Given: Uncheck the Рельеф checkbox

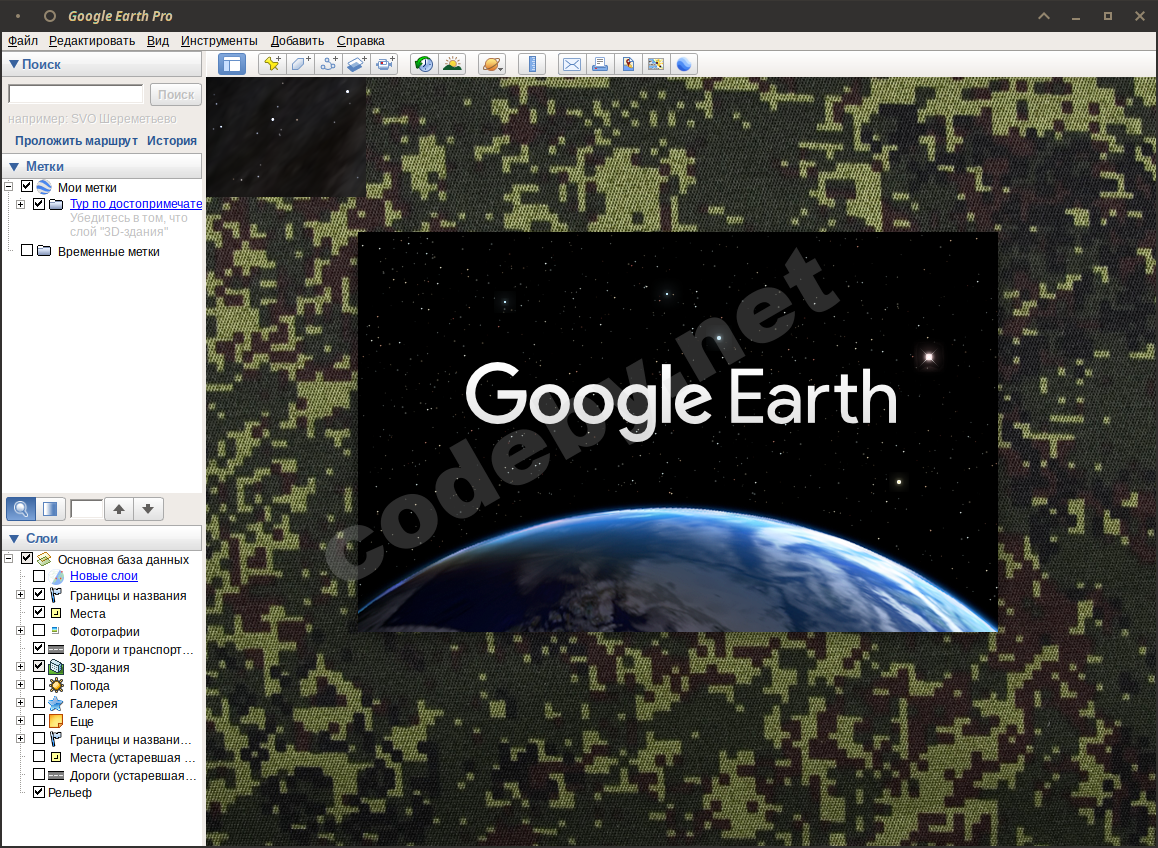Looking at the screenshot, I should coord(39,792).
